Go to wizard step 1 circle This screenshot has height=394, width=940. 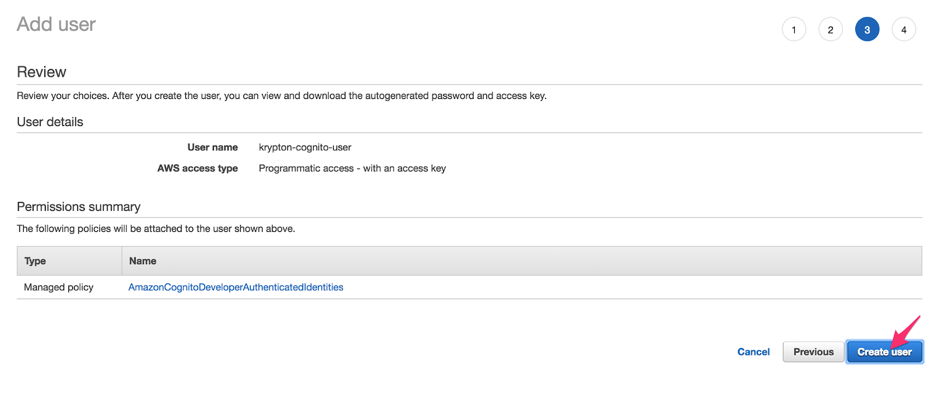[794, 29]
